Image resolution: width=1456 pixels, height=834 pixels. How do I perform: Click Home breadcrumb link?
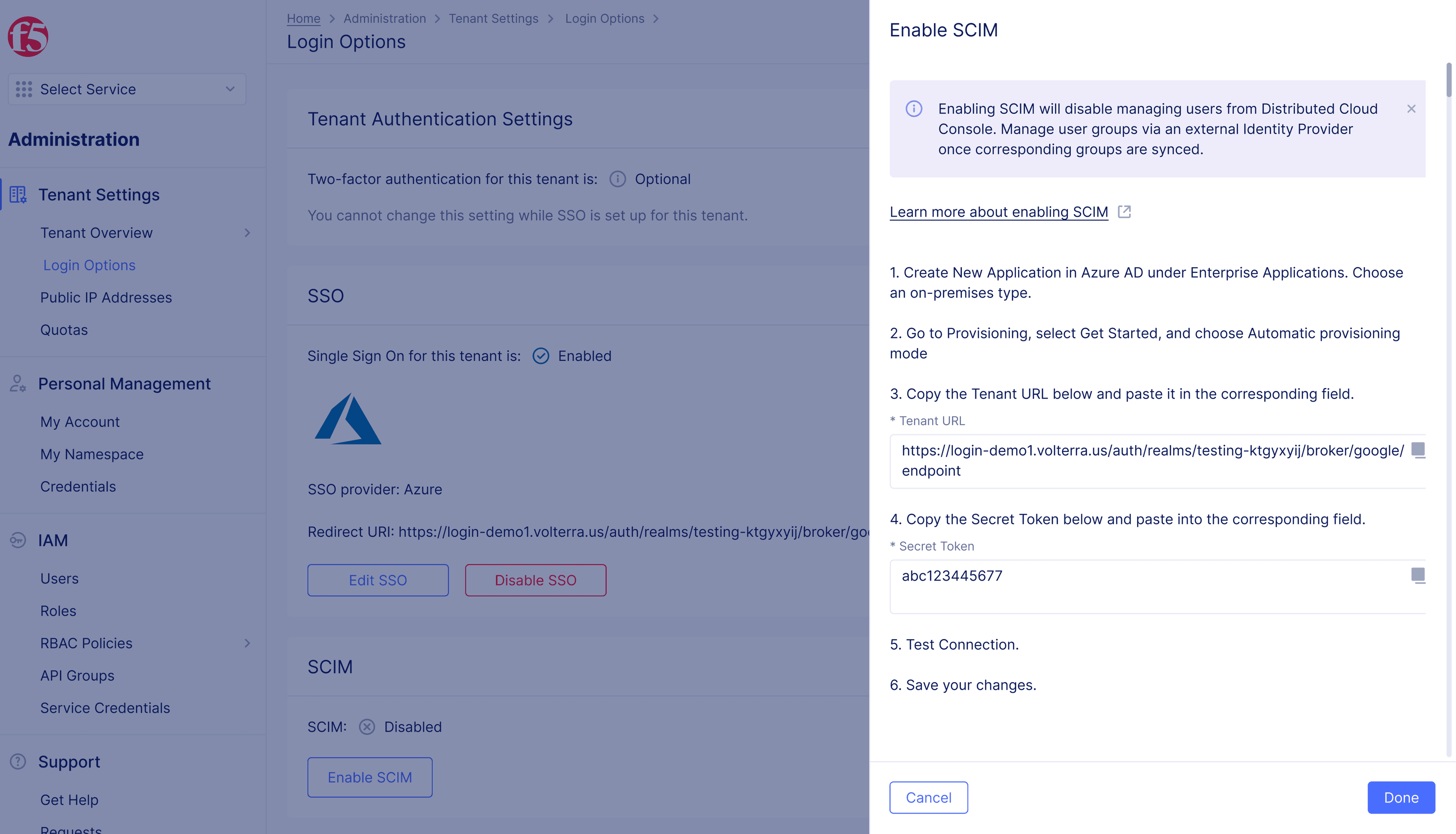pos(304,18)
